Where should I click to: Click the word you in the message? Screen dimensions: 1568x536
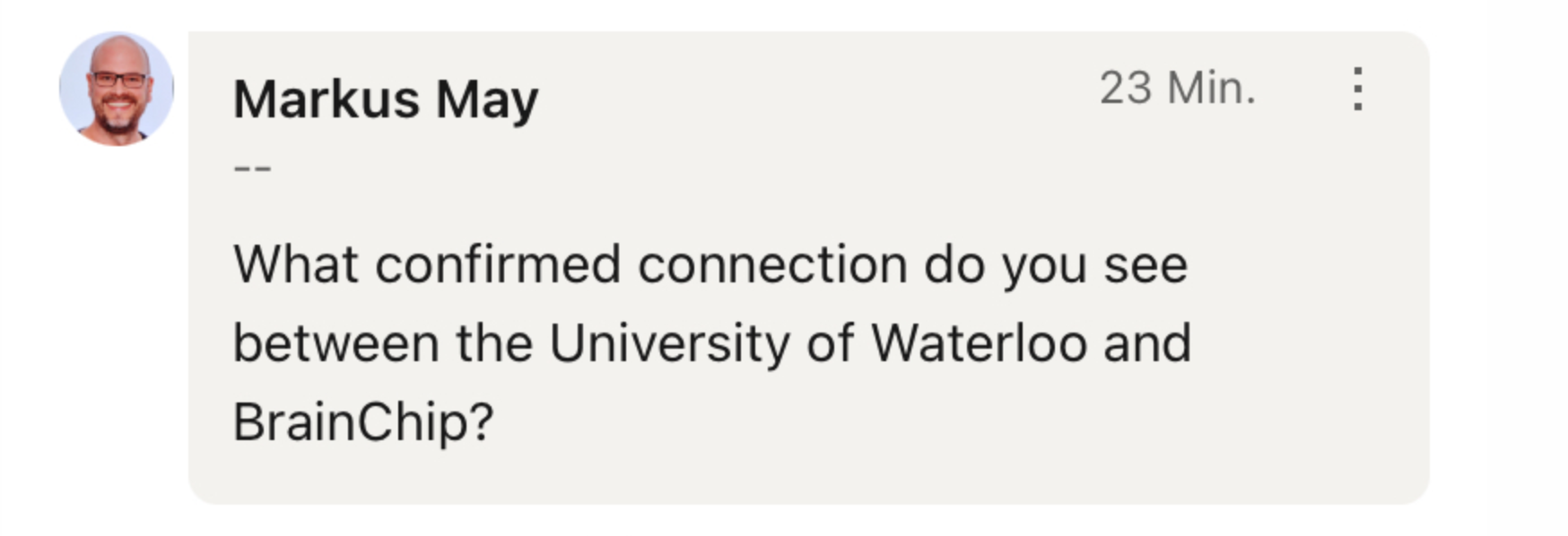pos(1044,267)
